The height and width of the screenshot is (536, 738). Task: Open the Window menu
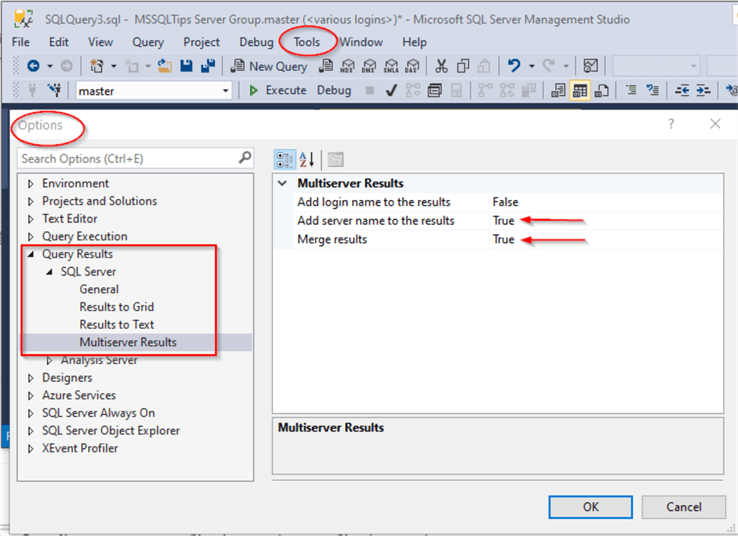[x=361, y=42]
